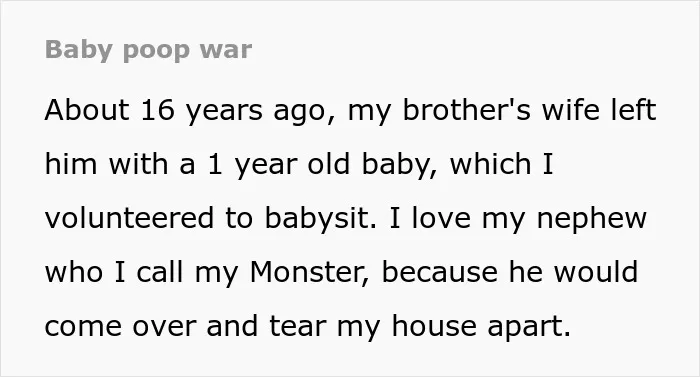The width and height of the screenshot is (700, 377).
Task: Click the word "About" starting the paragraph
Action: tap(87, 110)
